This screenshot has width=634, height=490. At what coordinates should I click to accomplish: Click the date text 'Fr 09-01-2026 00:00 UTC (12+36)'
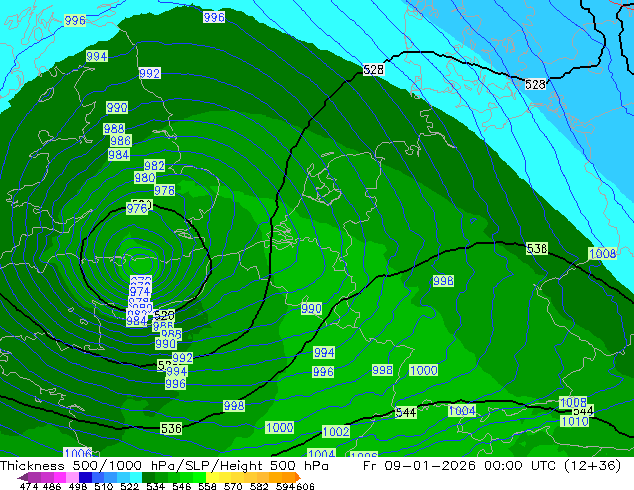492,466
